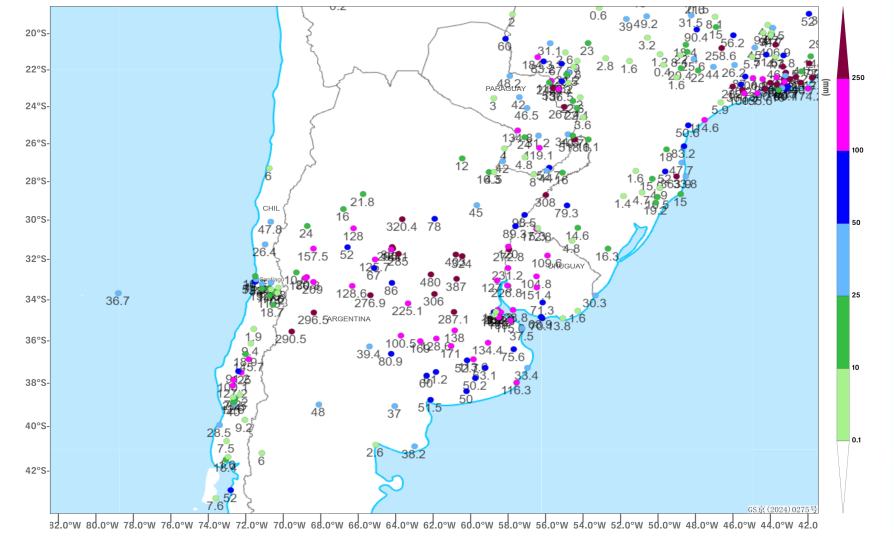Click the 47.8 value near Chile
The height and width of the screenshot is (543, 894).
pyautogui.click(x=270, y=230)
